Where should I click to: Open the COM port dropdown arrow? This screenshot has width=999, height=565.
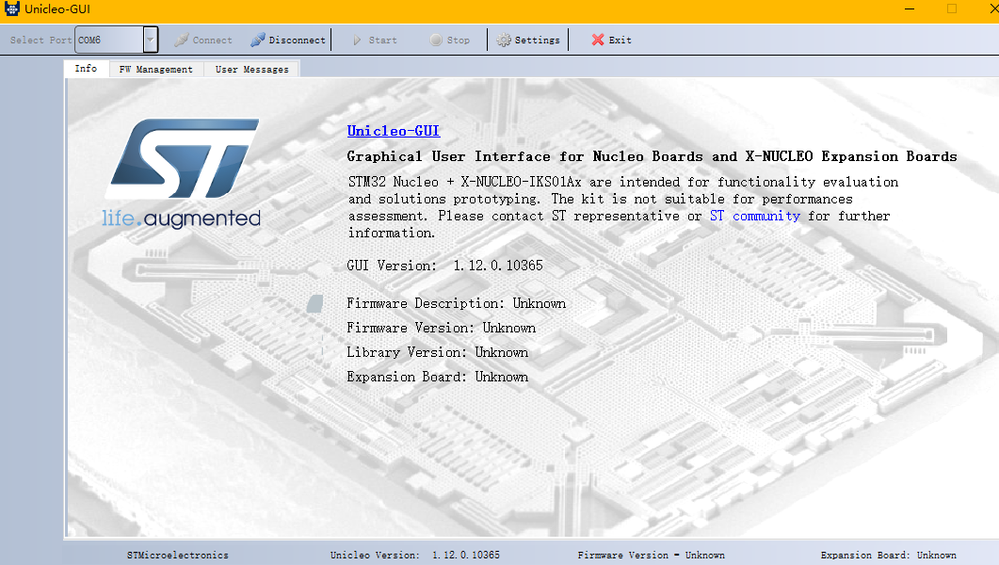pyautogui.click(x=150, y=39)
